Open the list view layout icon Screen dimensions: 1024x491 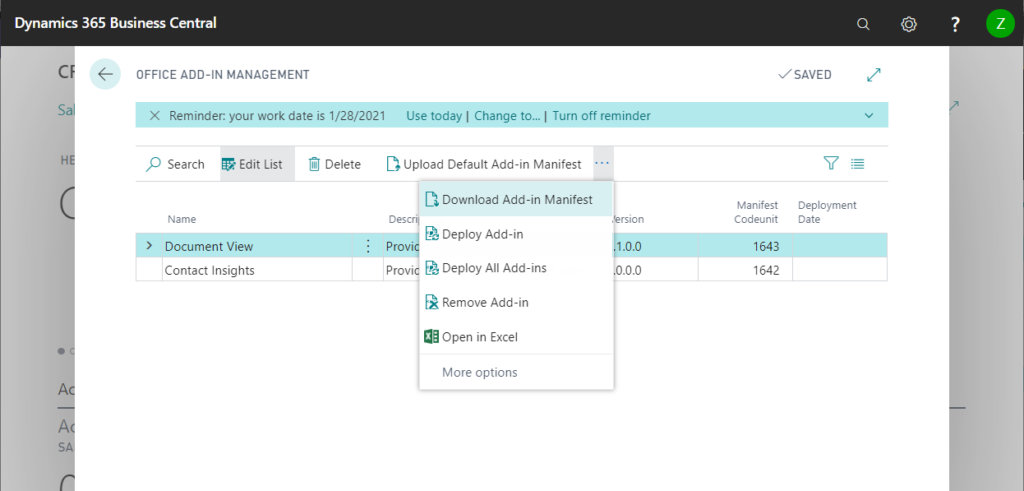[x=857, y=163]
